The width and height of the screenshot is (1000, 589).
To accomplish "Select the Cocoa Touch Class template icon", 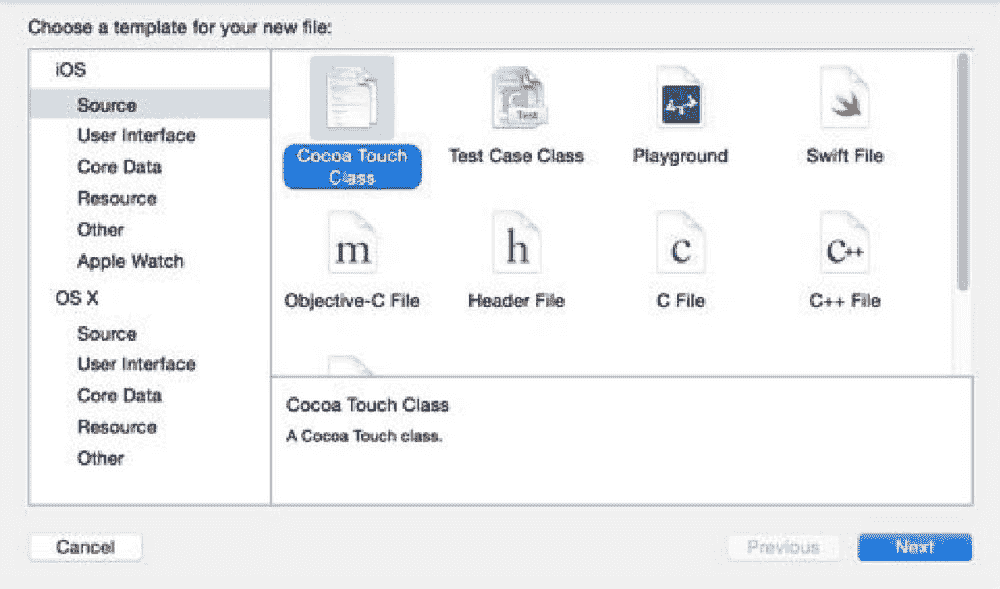I will [x=352, y=99].
